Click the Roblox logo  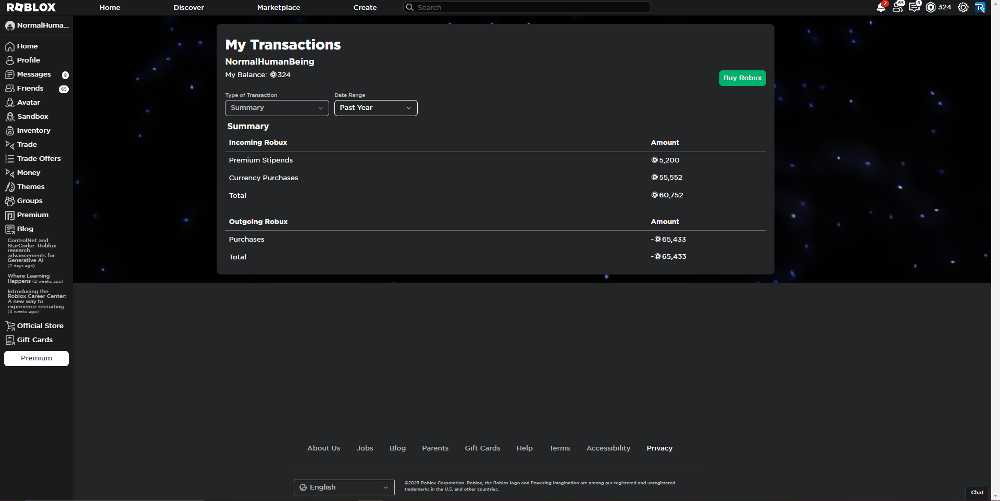(x=31, y=7)
